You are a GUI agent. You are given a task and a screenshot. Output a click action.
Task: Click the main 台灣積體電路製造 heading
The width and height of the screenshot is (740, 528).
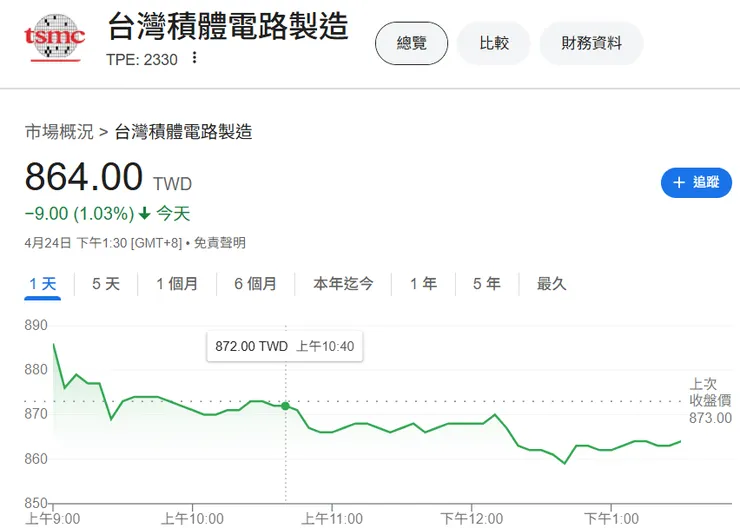[x=228, y=26]
